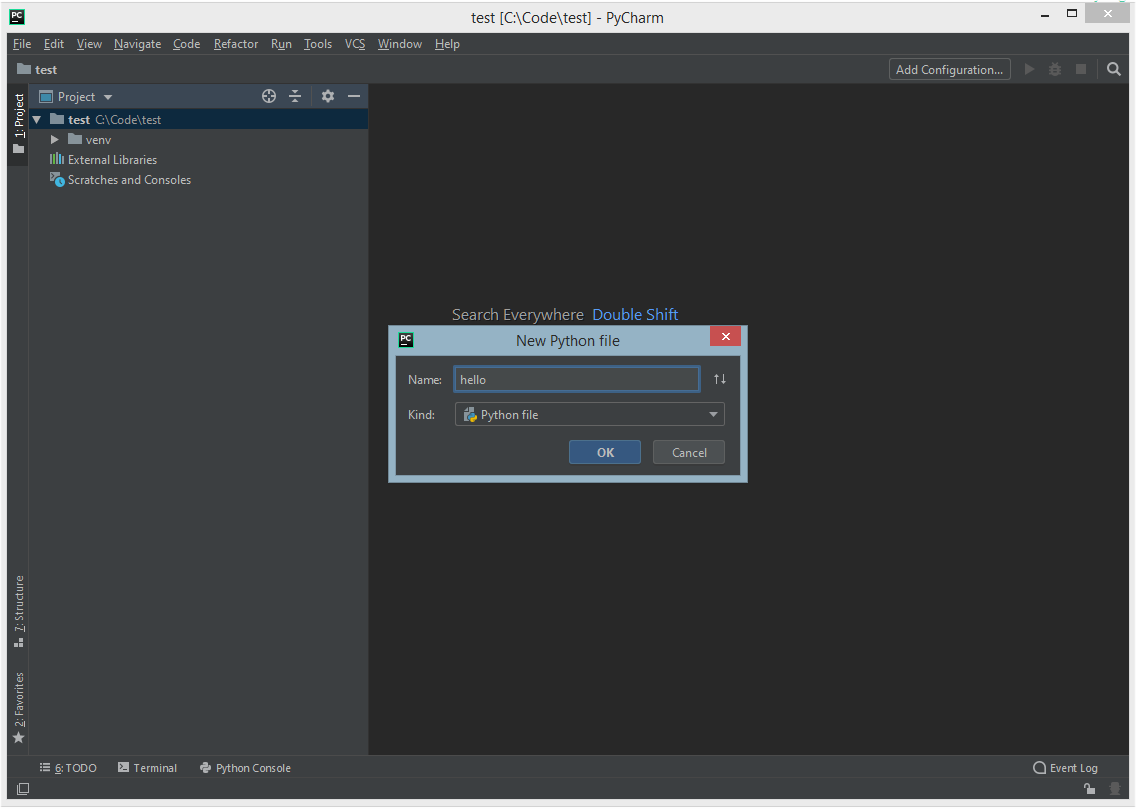
Task: Open the Project panel settings gear
Action: tap(328, 96)
